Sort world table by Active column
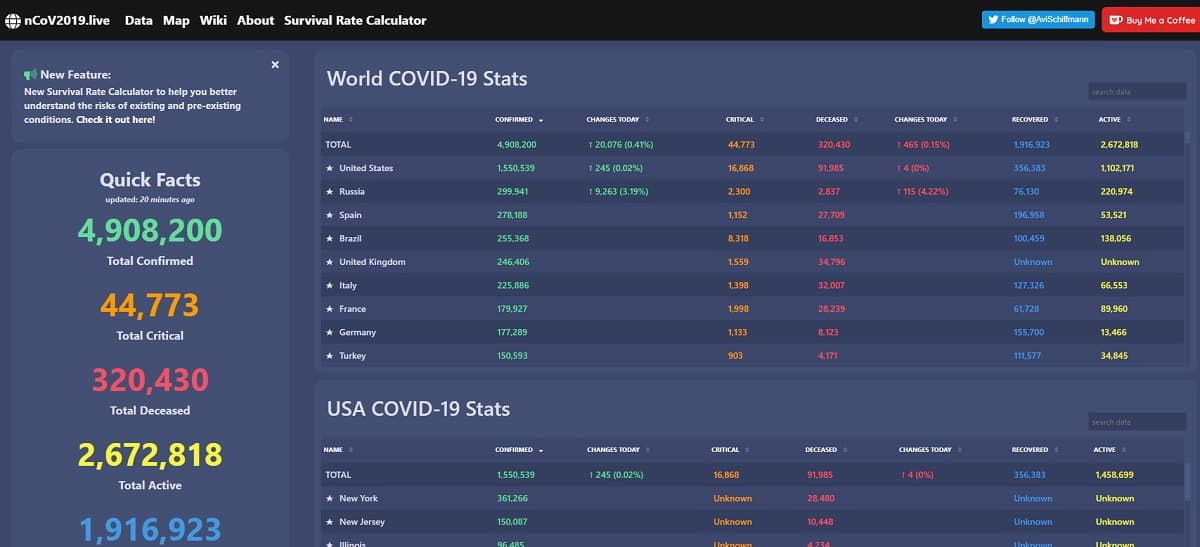Viewport: 1200px width, 547px height. click(x=1115, y=120)
